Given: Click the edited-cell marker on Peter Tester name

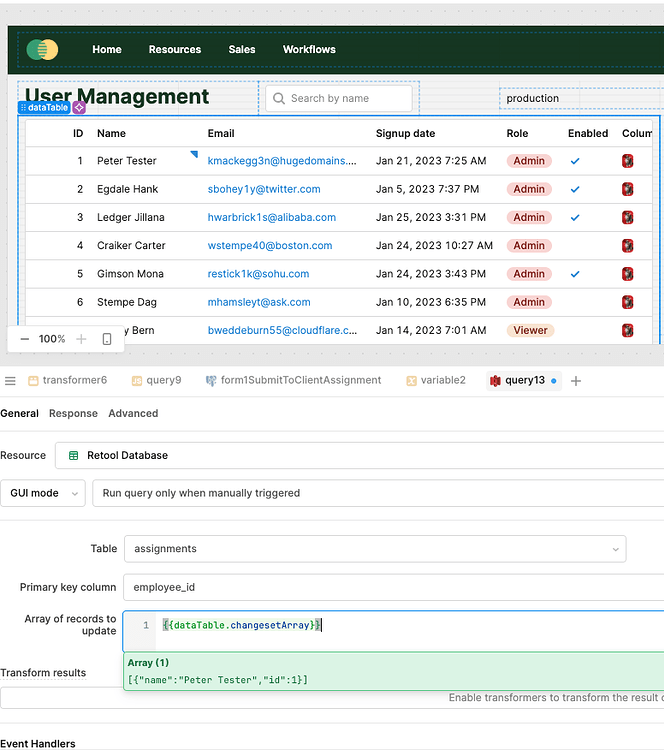Looking at the screenshot, I should 194,154.
